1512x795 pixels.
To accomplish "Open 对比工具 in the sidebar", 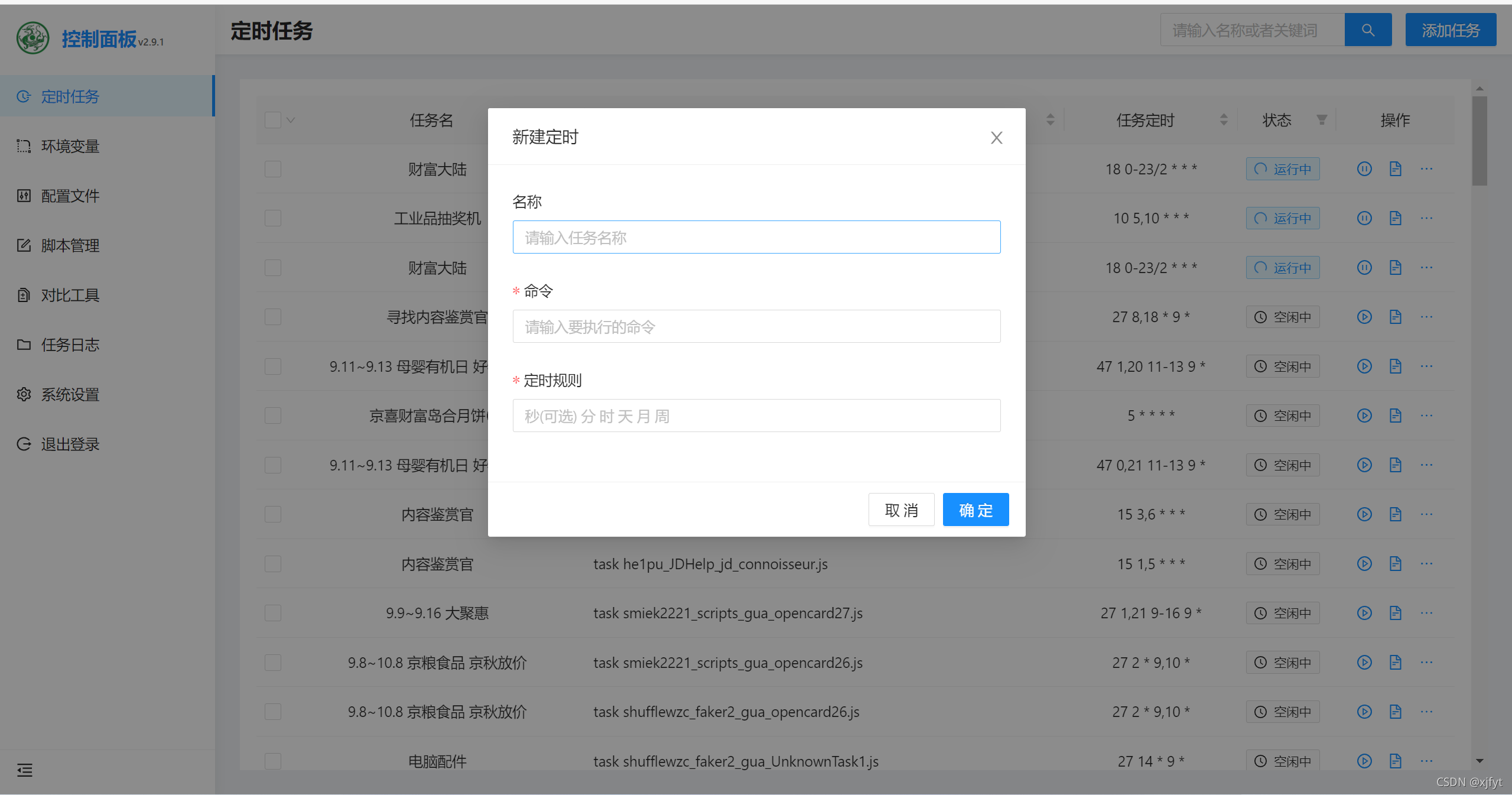I will 106,295.
